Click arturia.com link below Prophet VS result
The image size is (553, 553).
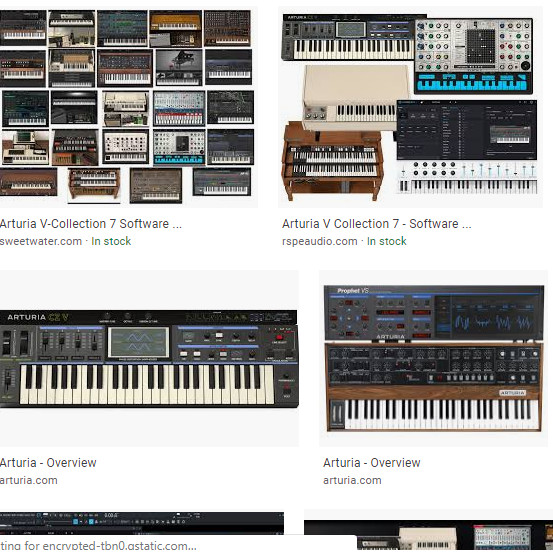pyautogui.click(x=352, y=480)
